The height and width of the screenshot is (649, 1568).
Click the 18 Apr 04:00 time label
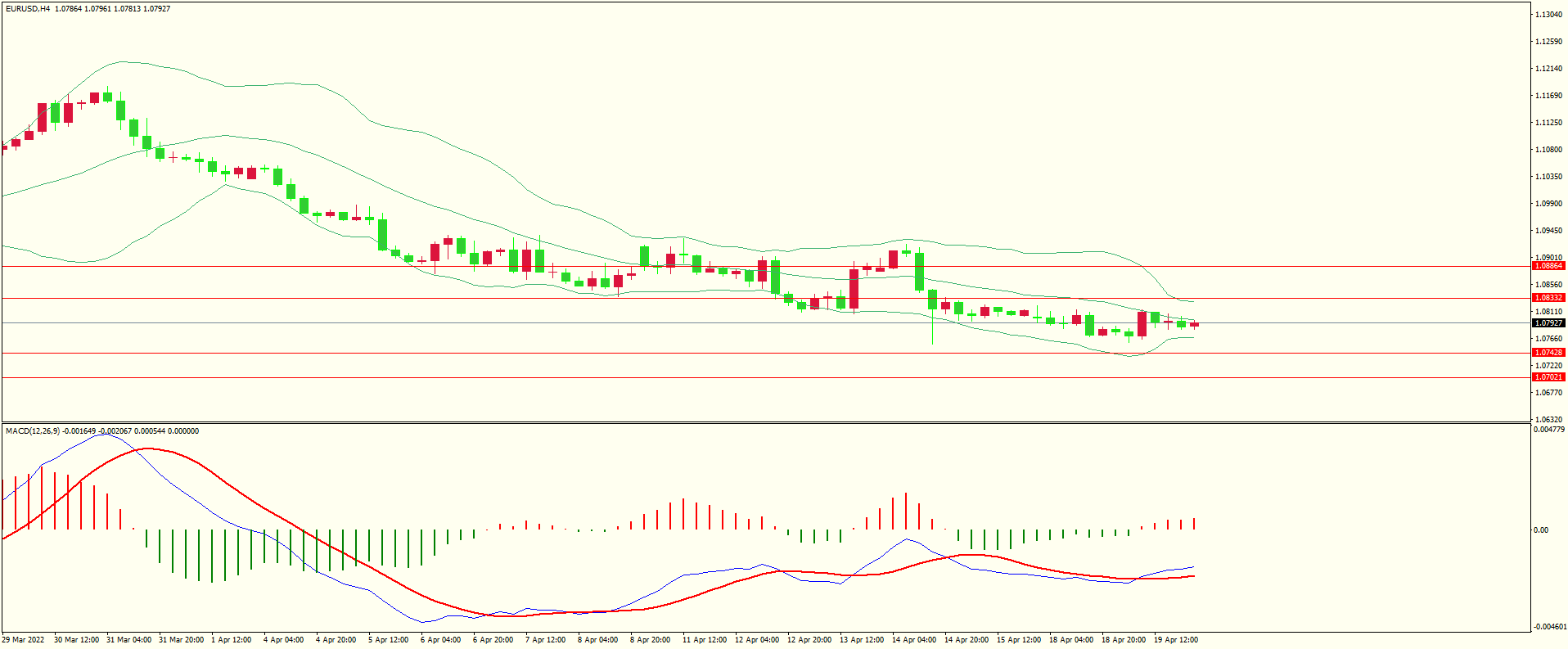1071,640
